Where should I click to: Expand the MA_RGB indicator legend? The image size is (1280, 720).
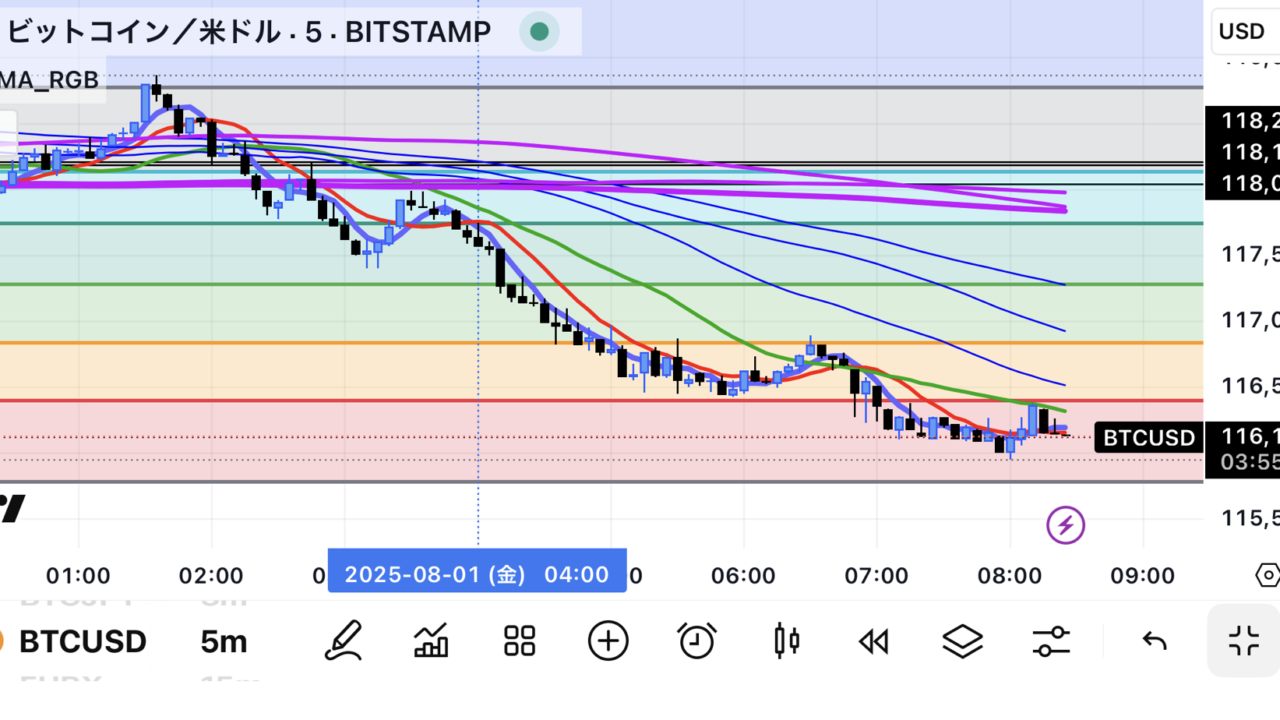tap(50, 80)
